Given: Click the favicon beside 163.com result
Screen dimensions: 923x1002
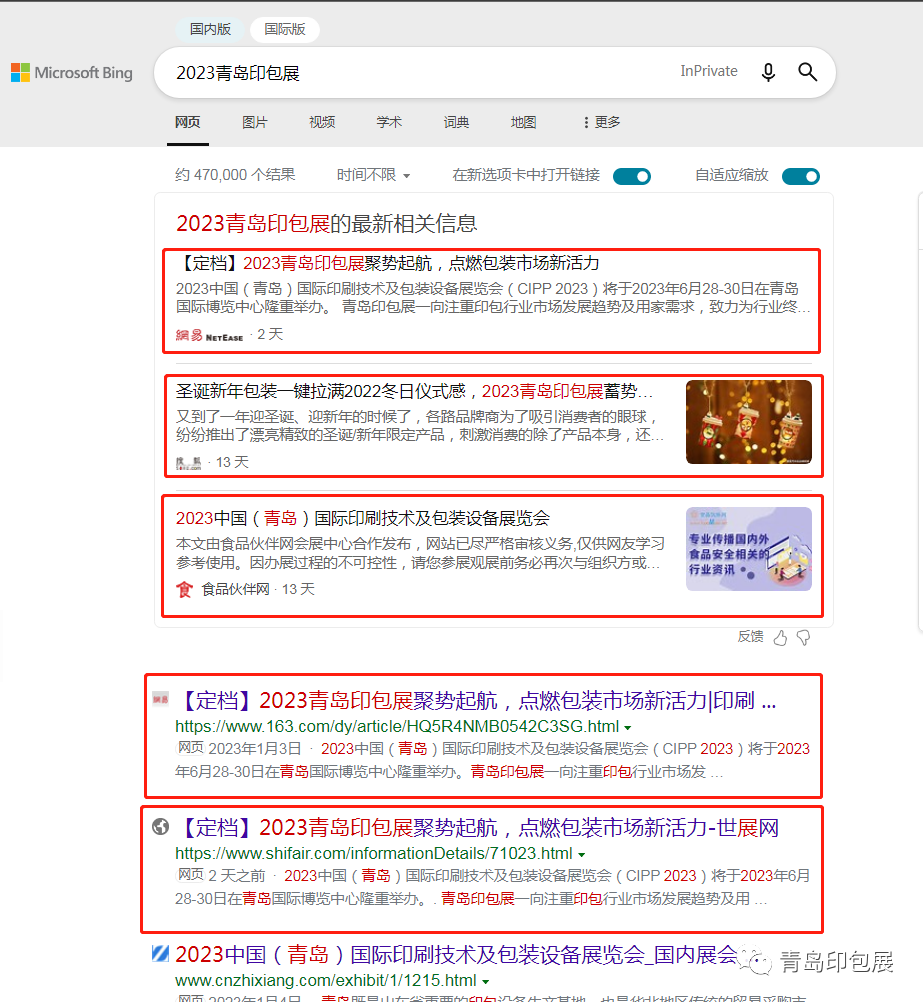Looking at the screenshot, I should pos(160,698).
